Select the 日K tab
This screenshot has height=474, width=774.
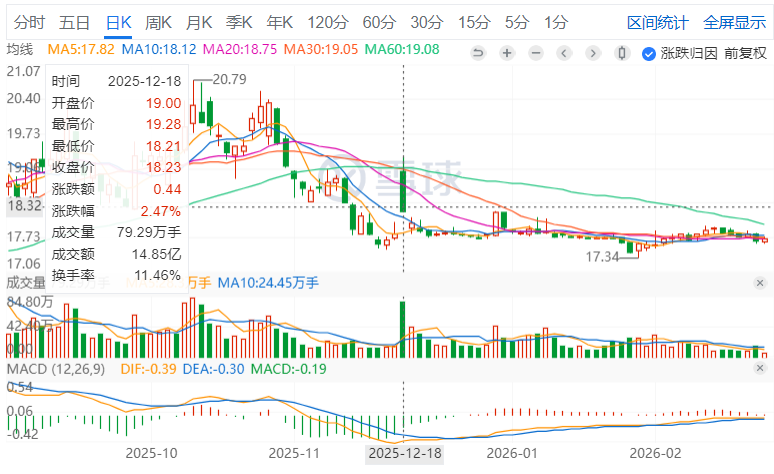(118, 22)
